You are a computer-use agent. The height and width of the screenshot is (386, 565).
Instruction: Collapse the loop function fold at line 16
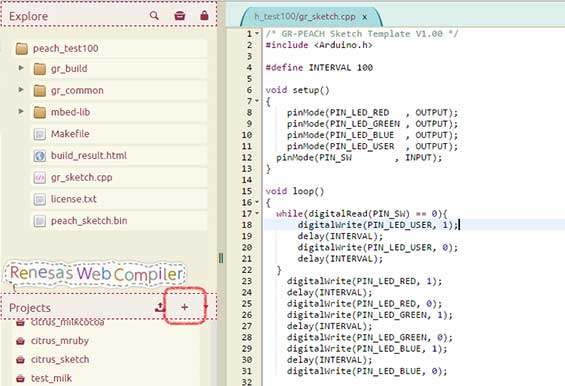tap(257, 202)
